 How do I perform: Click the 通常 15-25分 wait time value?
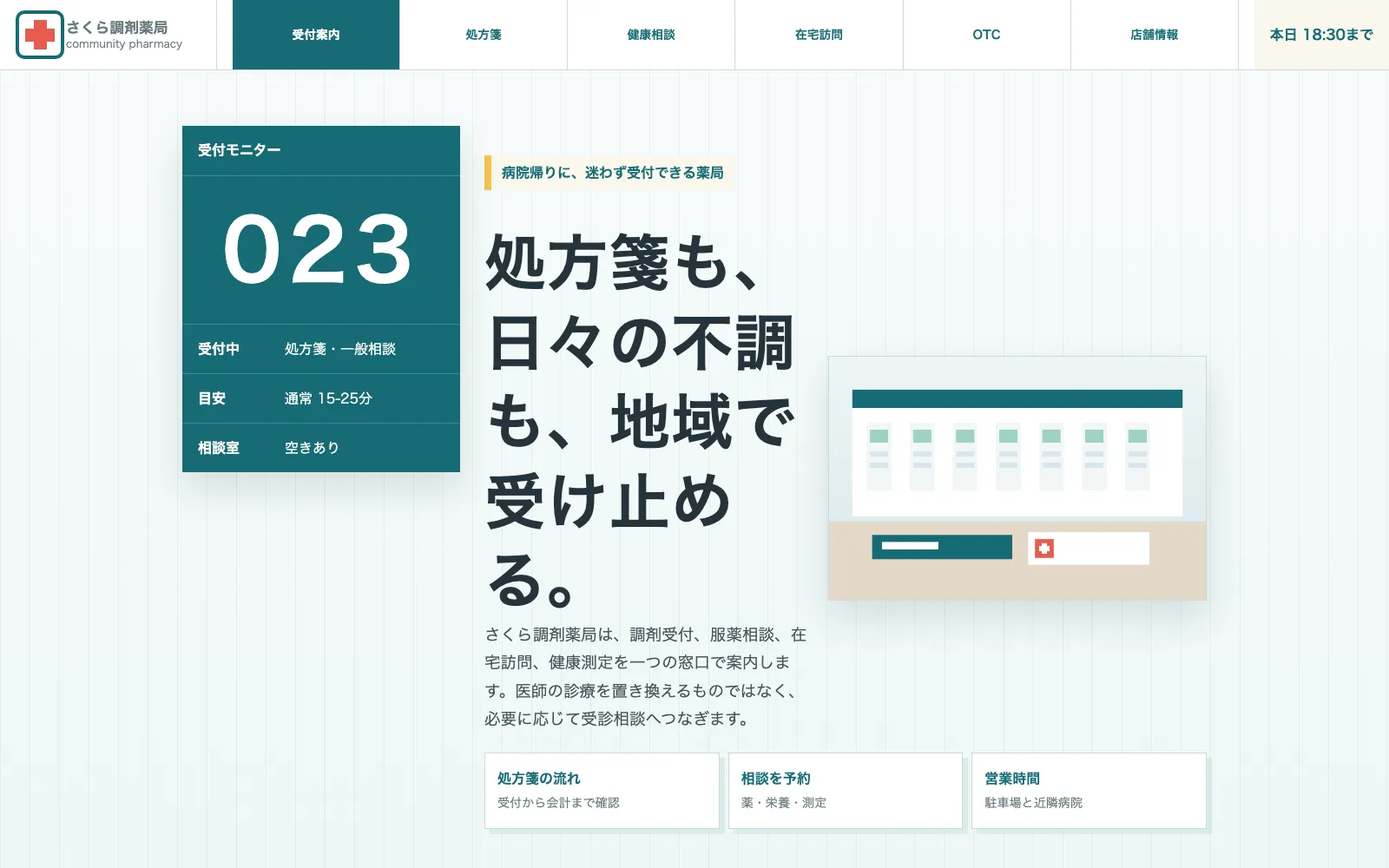click(x=328, y=398)
